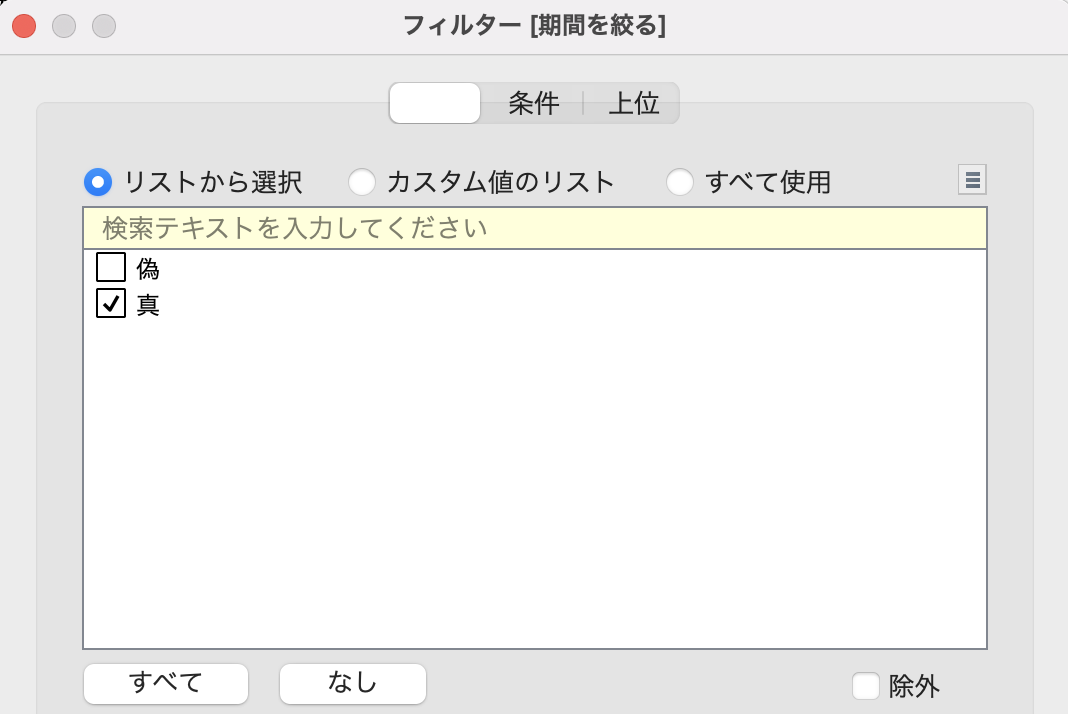
Task: Click the empty value list area
Action: 535,480
